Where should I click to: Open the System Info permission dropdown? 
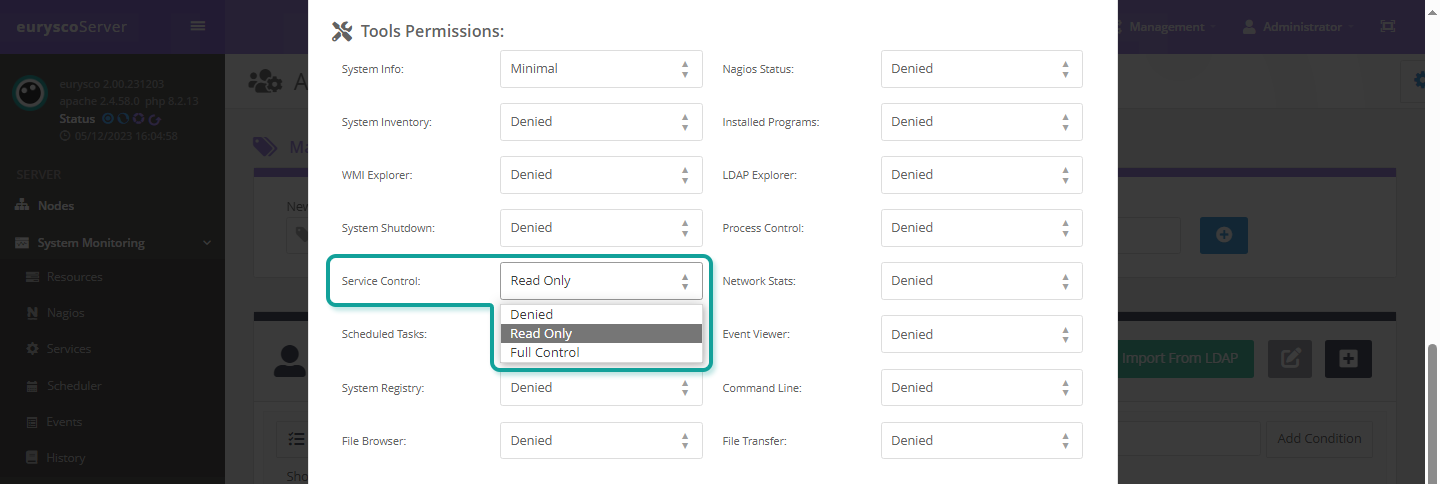[601, 69]
